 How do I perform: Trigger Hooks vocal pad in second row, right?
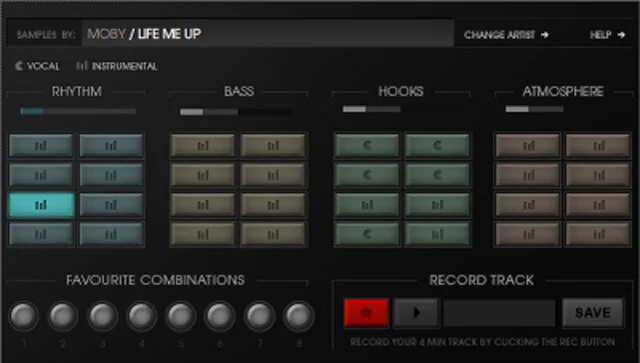tap(437, 175)
